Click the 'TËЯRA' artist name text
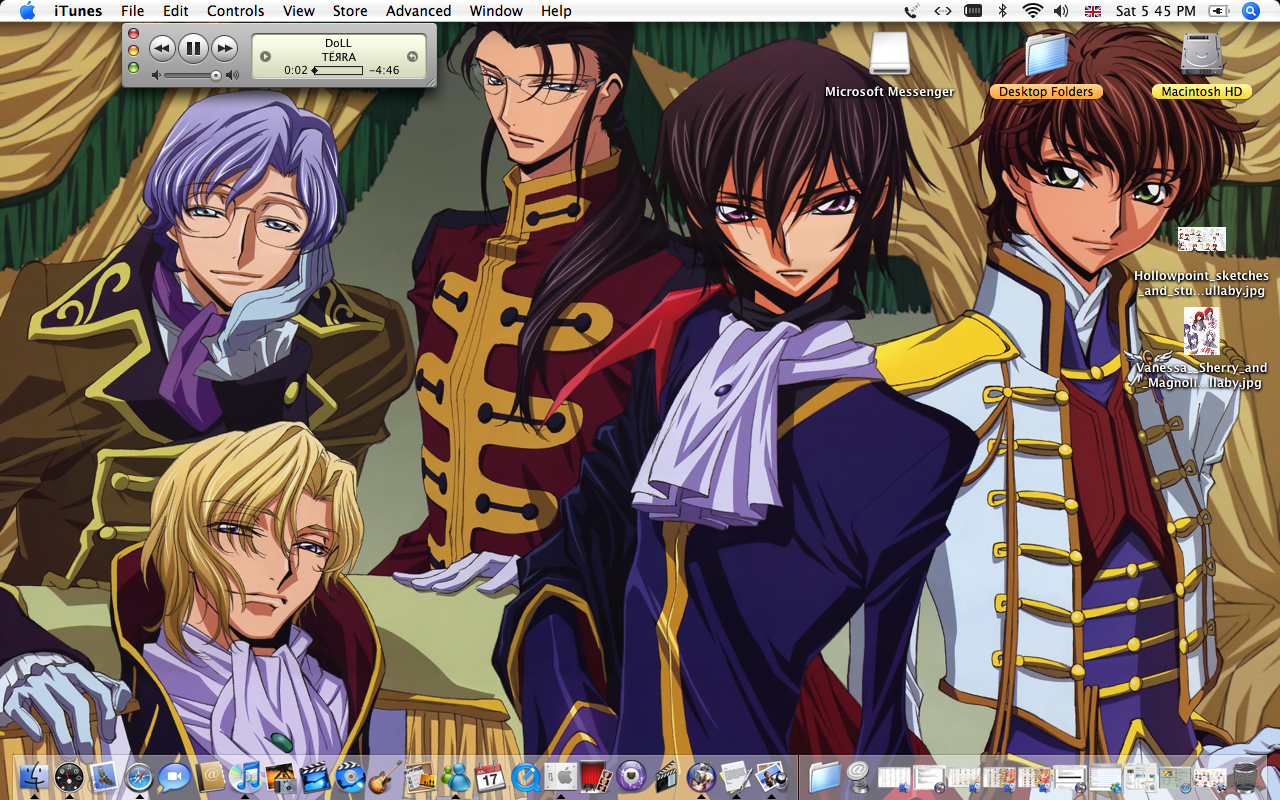This screenshot has height=800, width=1280. [339, 57]
